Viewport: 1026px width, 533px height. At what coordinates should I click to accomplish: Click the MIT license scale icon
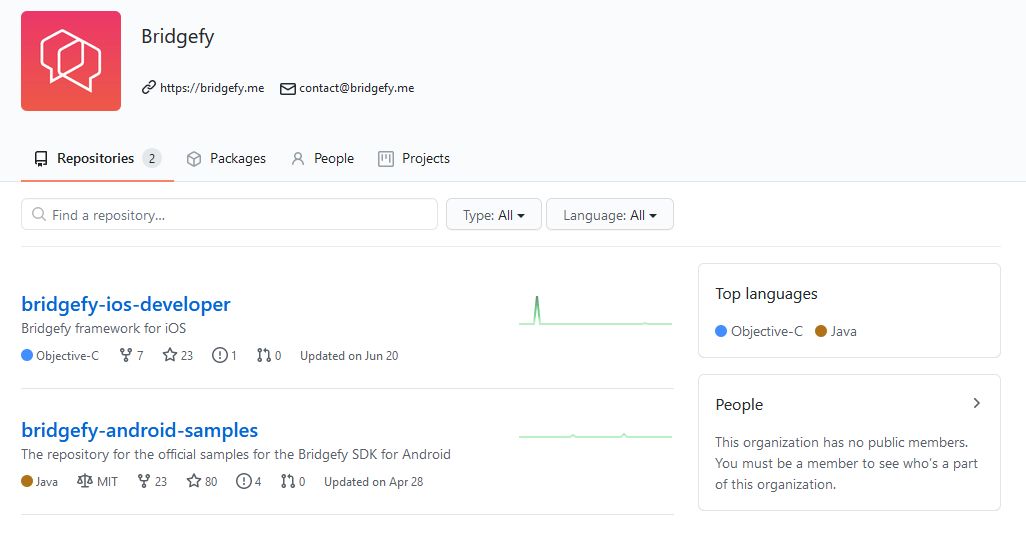(x=84, y=481)
